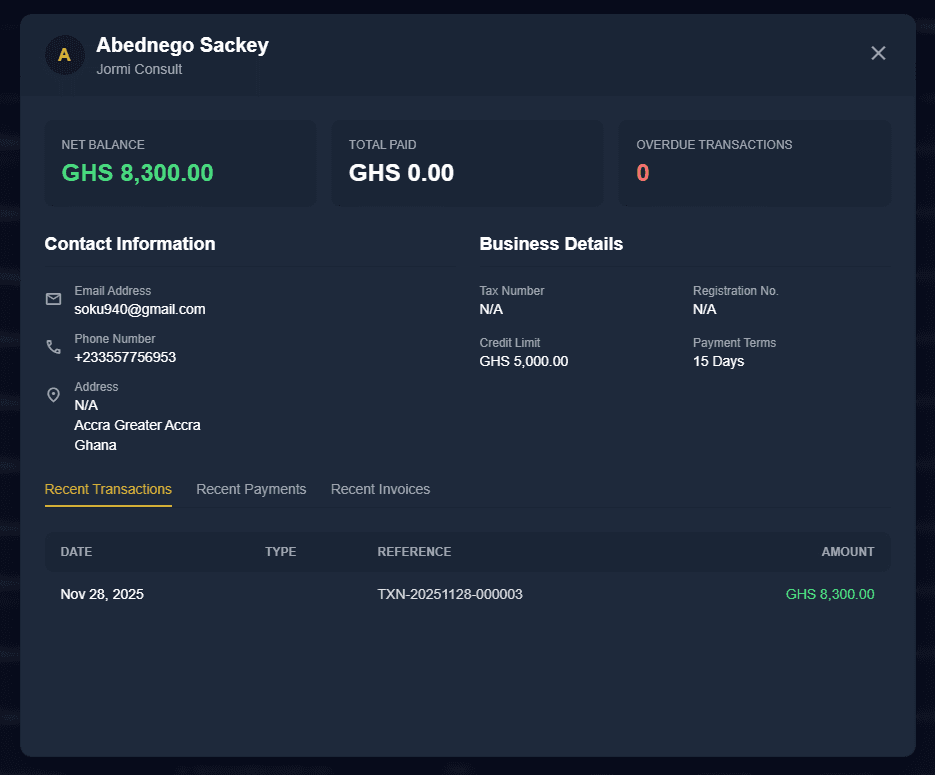935x775 pixels.
Task: Click the envelope icon beside Email Address
Action: (x=54, y=299)
